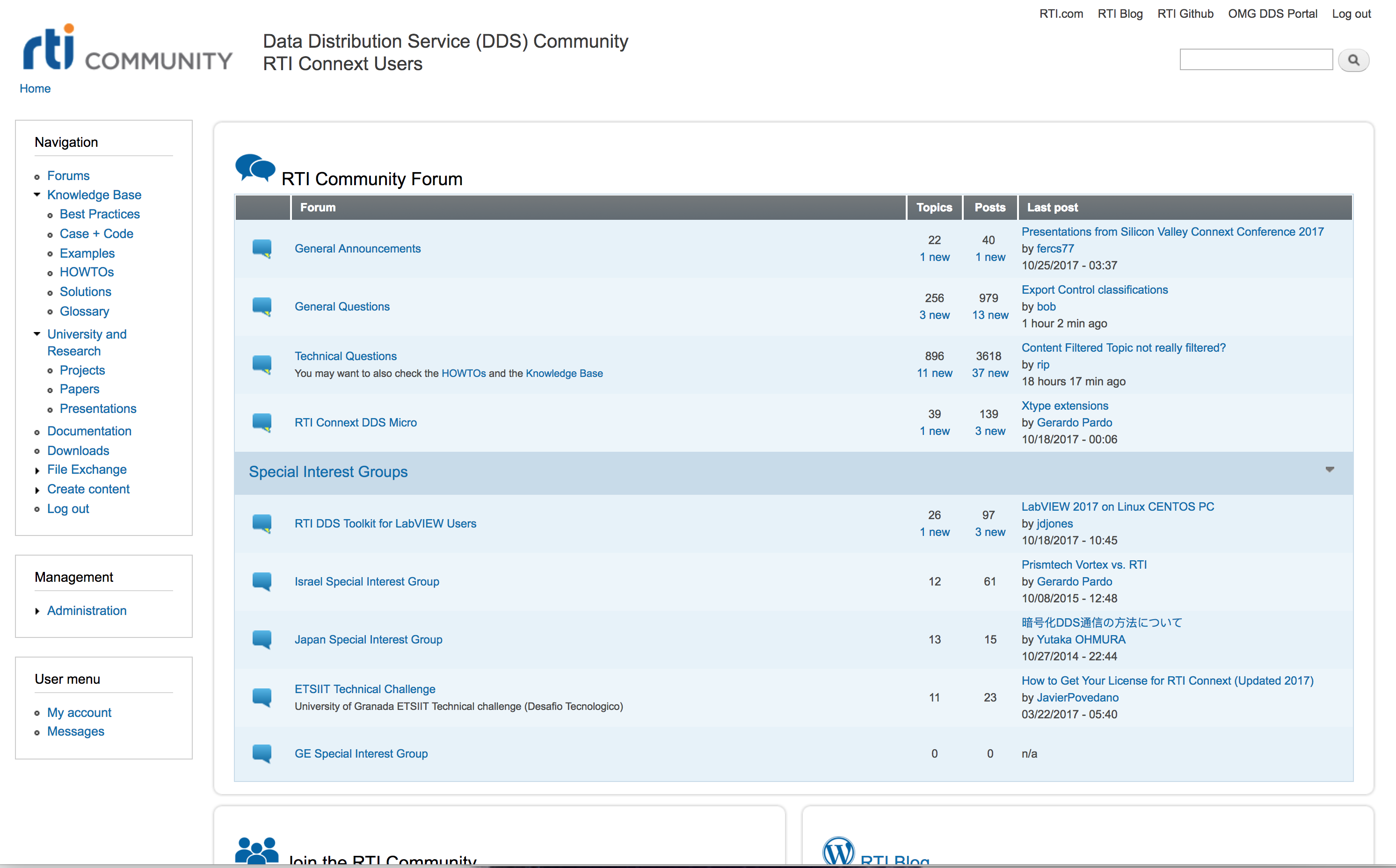This screenshot has width=1396, height=868.
Task: Expand the Administration menu item
Action: (38, 611)
